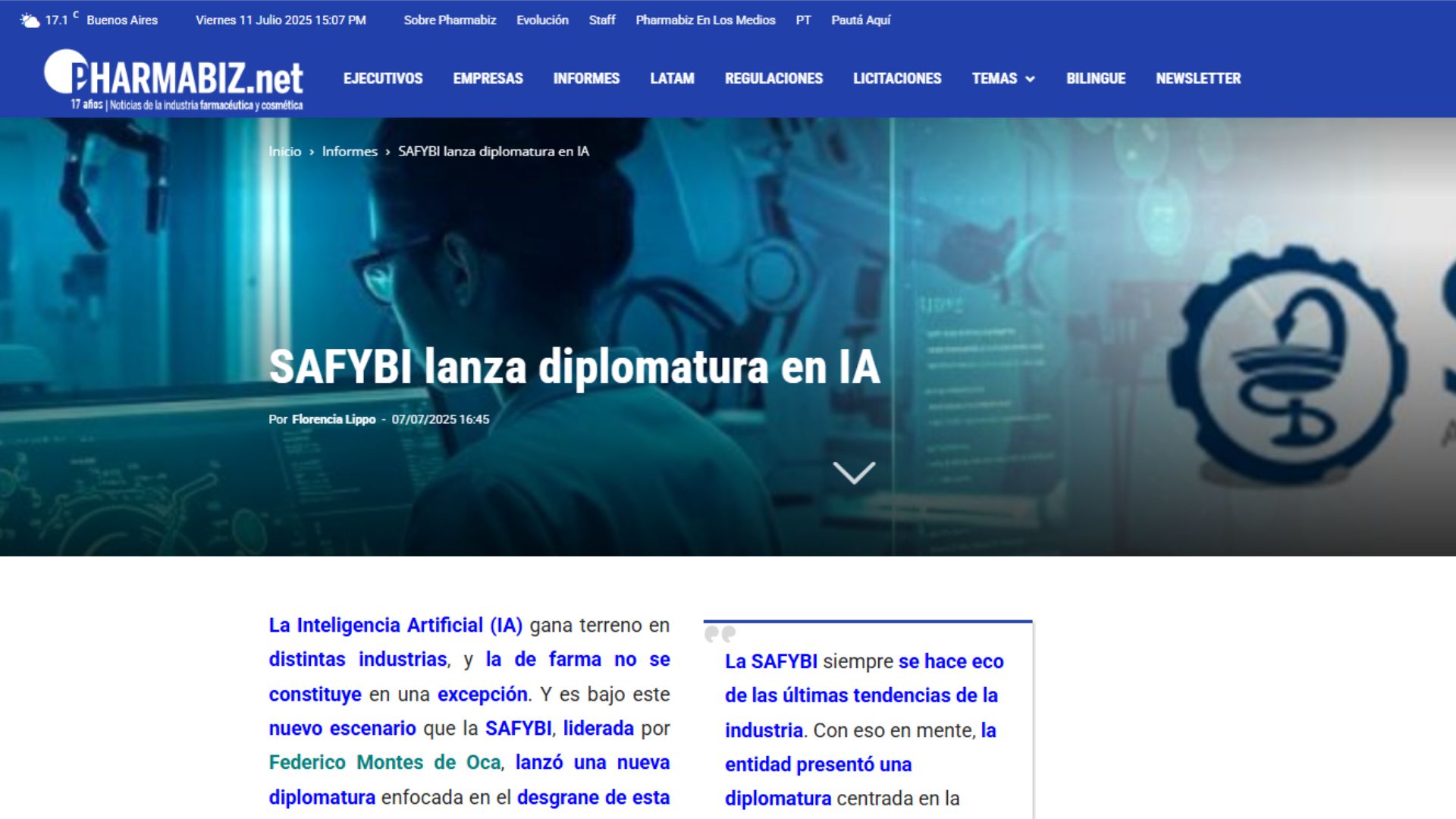Screen dimensions: 1456x819
Task: Click the SAFYBI emblem in the hero image
Action: 1286,366
